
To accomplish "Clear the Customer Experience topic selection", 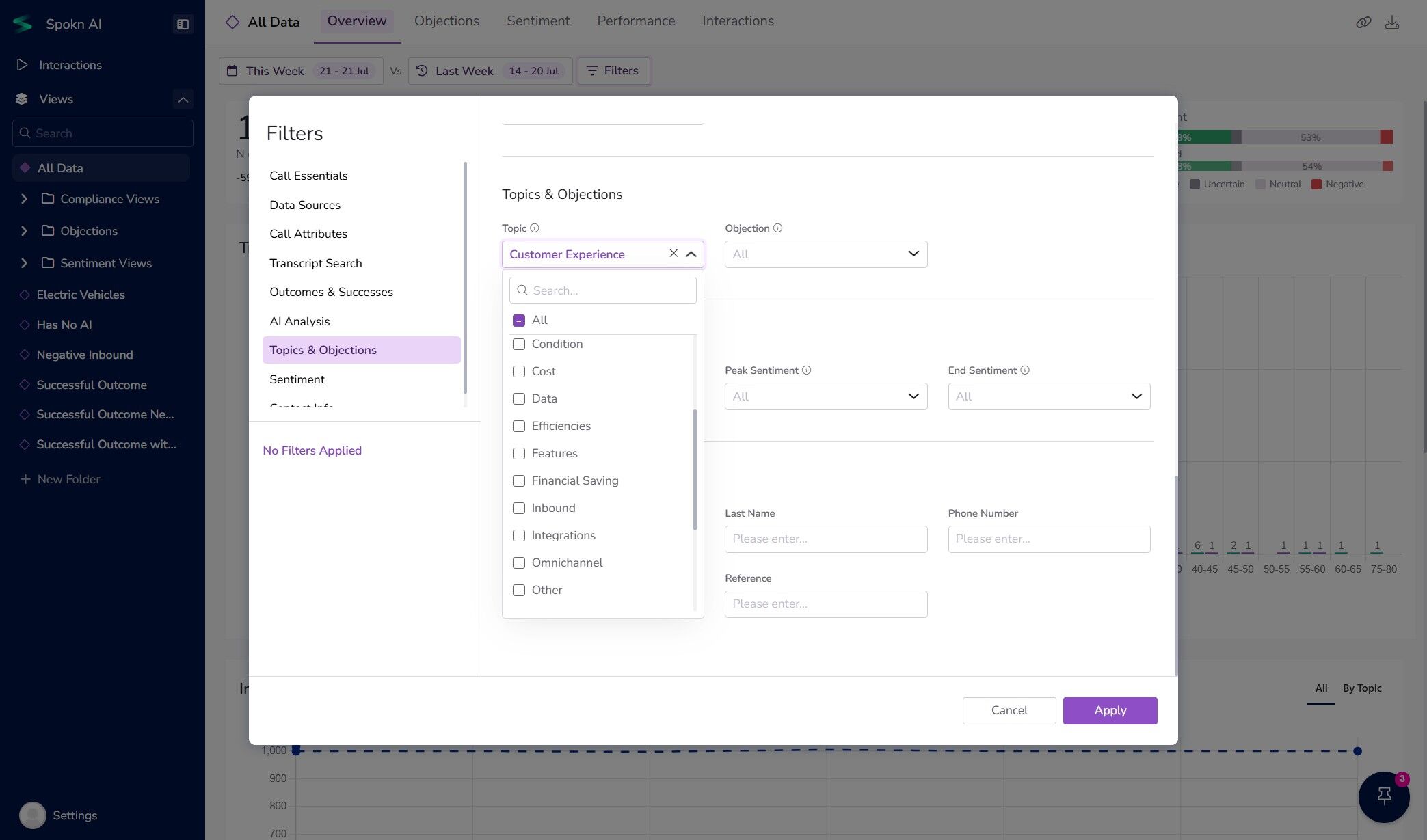I will (674, 254).
